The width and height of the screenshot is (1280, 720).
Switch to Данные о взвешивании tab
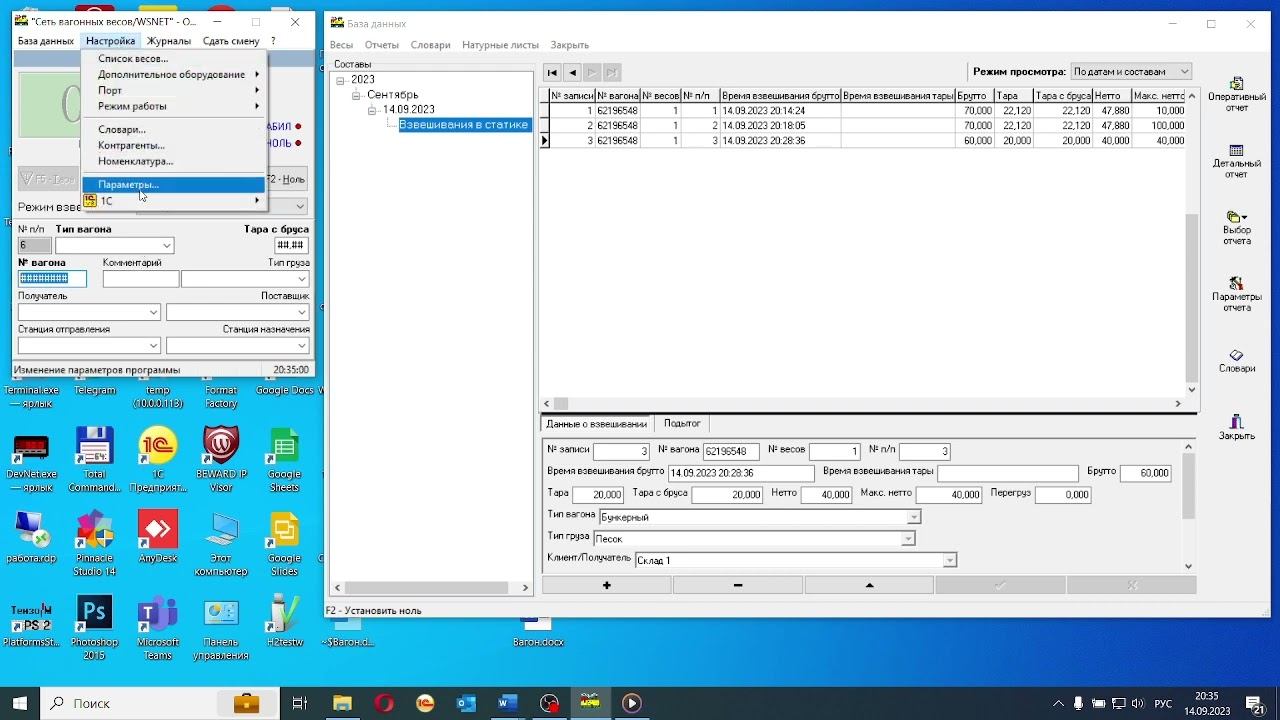point(597,424)
